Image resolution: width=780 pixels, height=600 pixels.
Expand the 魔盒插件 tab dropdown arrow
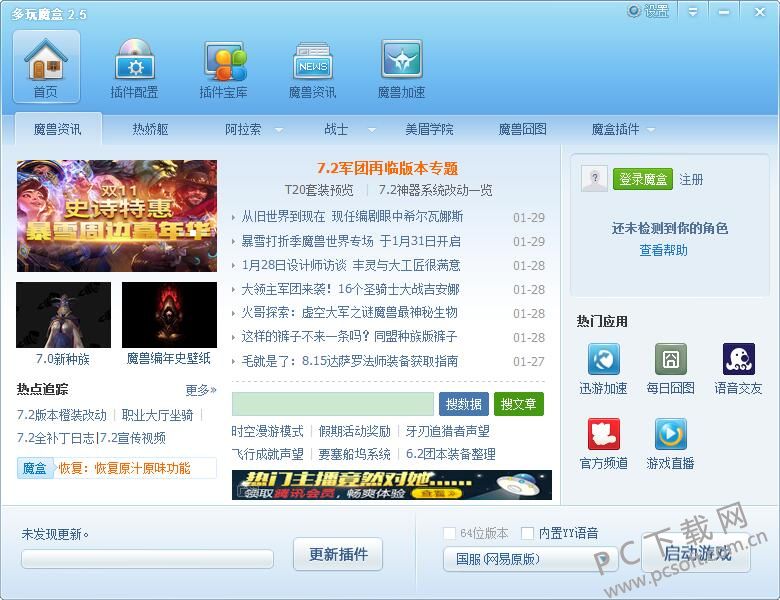coord(651,130)
